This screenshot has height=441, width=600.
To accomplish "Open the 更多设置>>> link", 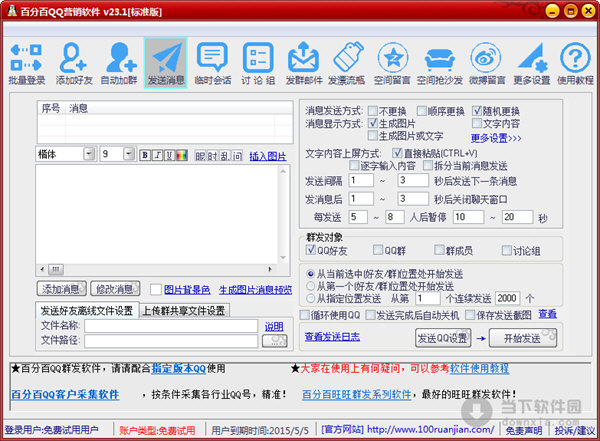I will coord(496,138).
